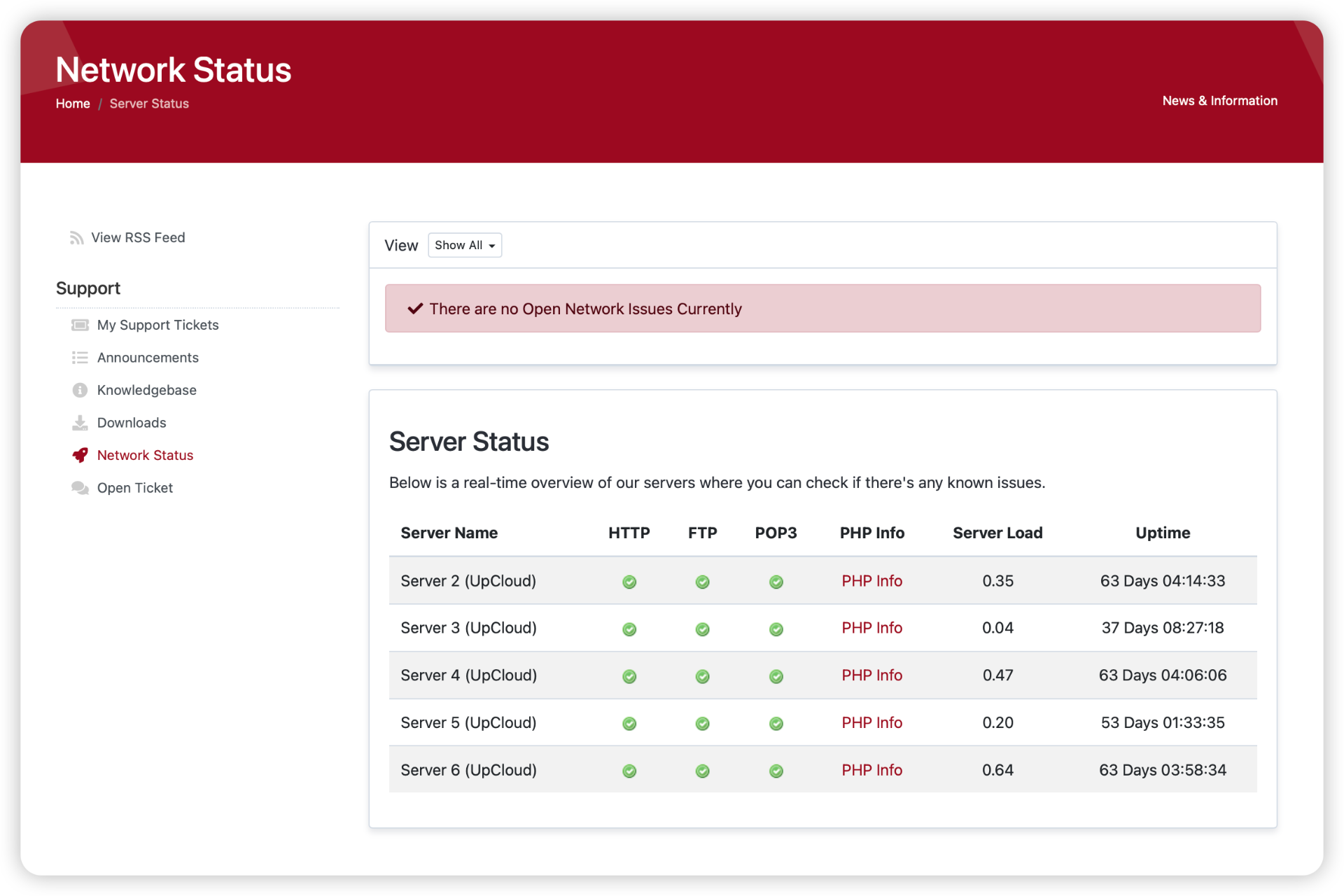Image resolution: width=1344 pixels, height=896 pixels.
Task: Click the FTP status check for Server 3
Action: pos(702,629)
